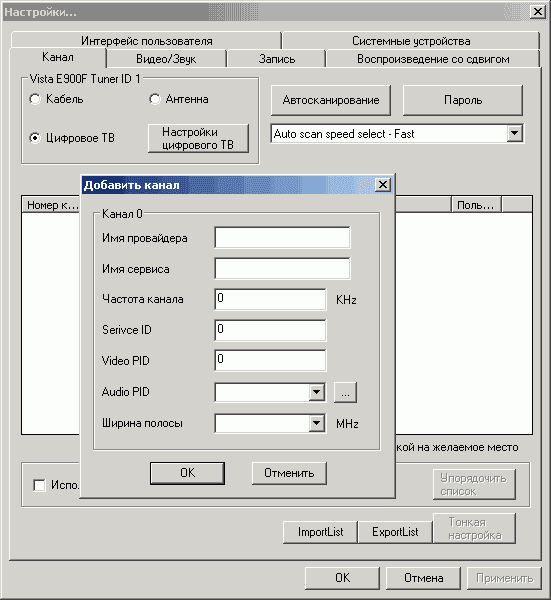The height and width of the screenshot is (600, 551).
Task: Expand the Ширина полосы dropdown
Action: (x=317, y=423)
